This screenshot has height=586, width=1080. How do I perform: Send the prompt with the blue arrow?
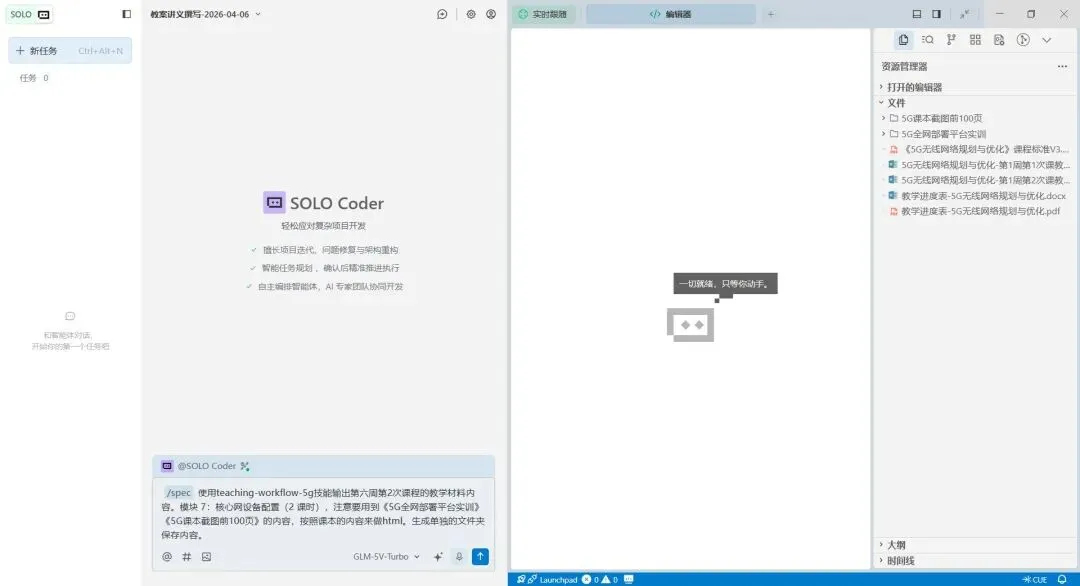click(x=480, y=556)
